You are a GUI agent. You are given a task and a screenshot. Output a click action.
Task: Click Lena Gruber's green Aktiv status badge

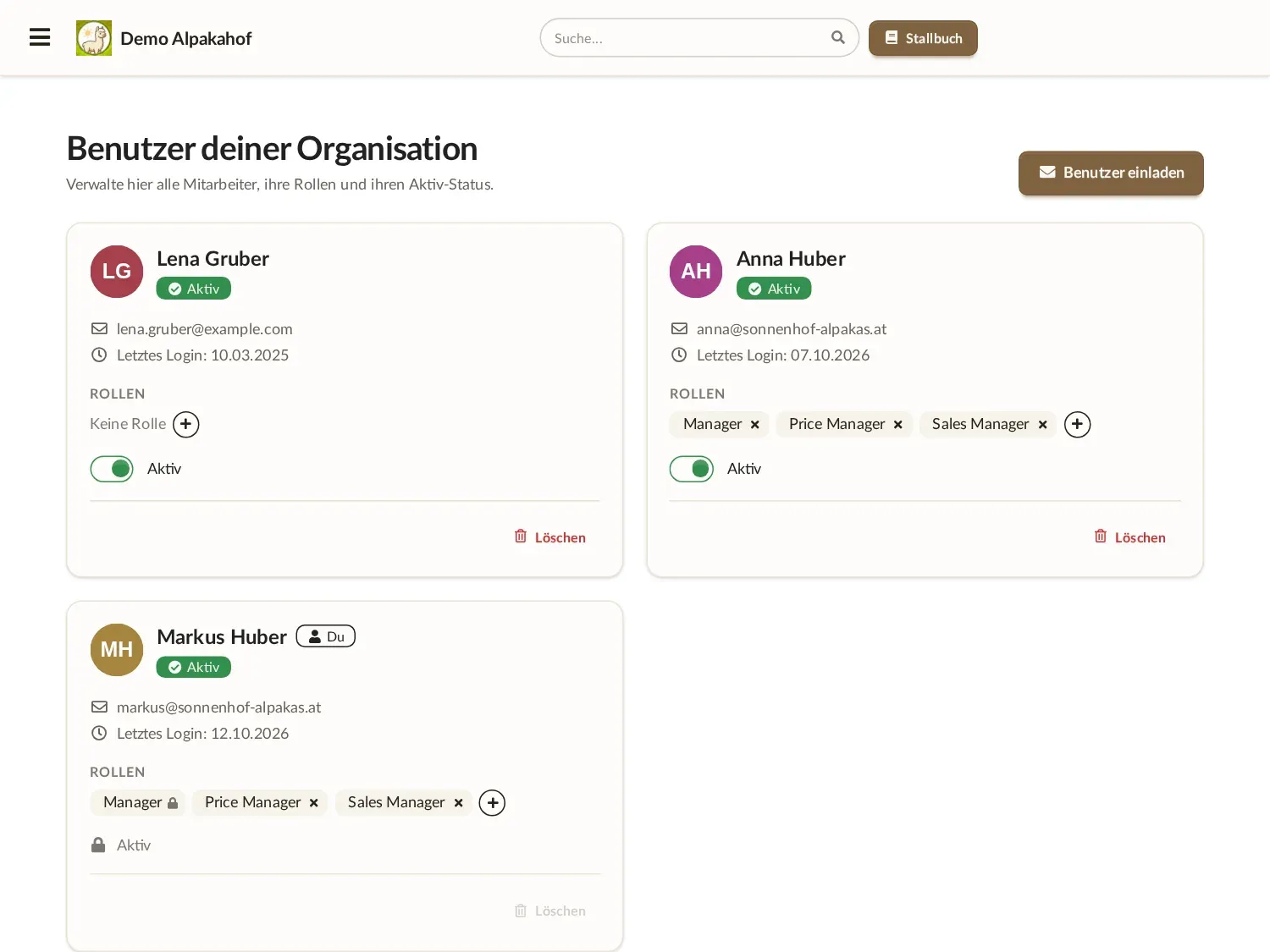click(194, 289)
